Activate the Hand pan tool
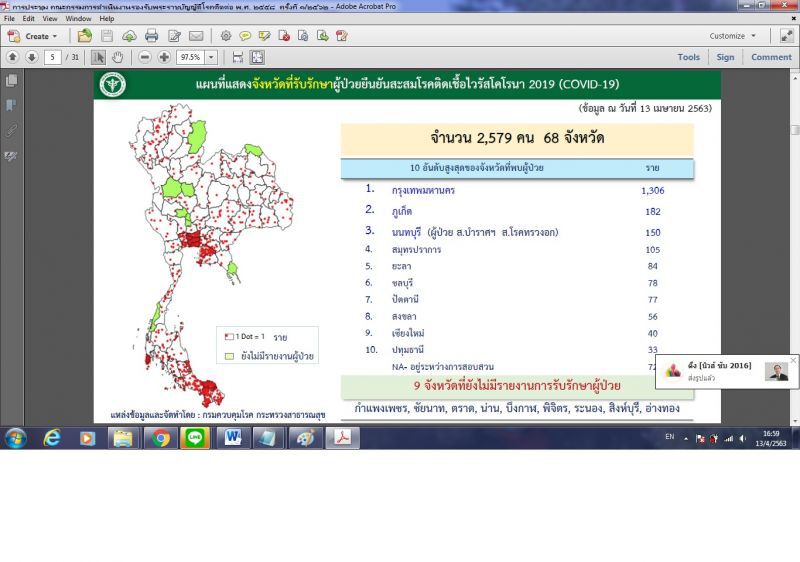800x562 pixels. point(117,57)
